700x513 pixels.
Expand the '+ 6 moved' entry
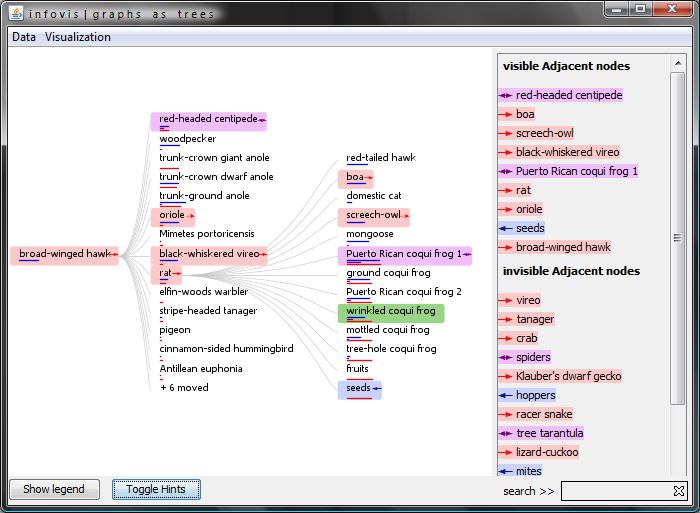[184, 388]
